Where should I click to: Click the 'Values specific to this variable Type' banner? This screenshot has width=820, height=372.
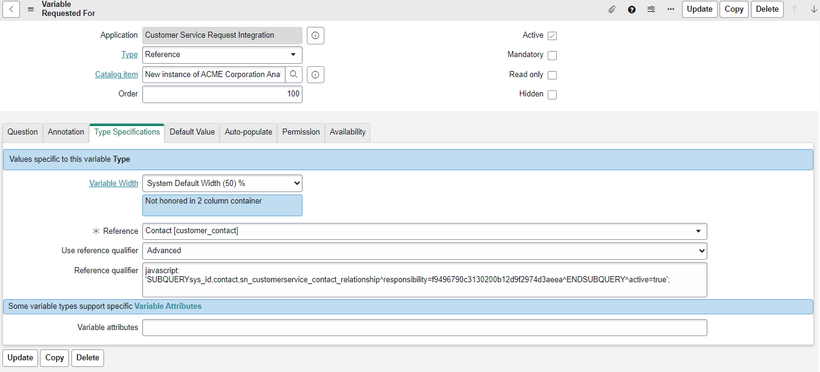tap(408, 160)
